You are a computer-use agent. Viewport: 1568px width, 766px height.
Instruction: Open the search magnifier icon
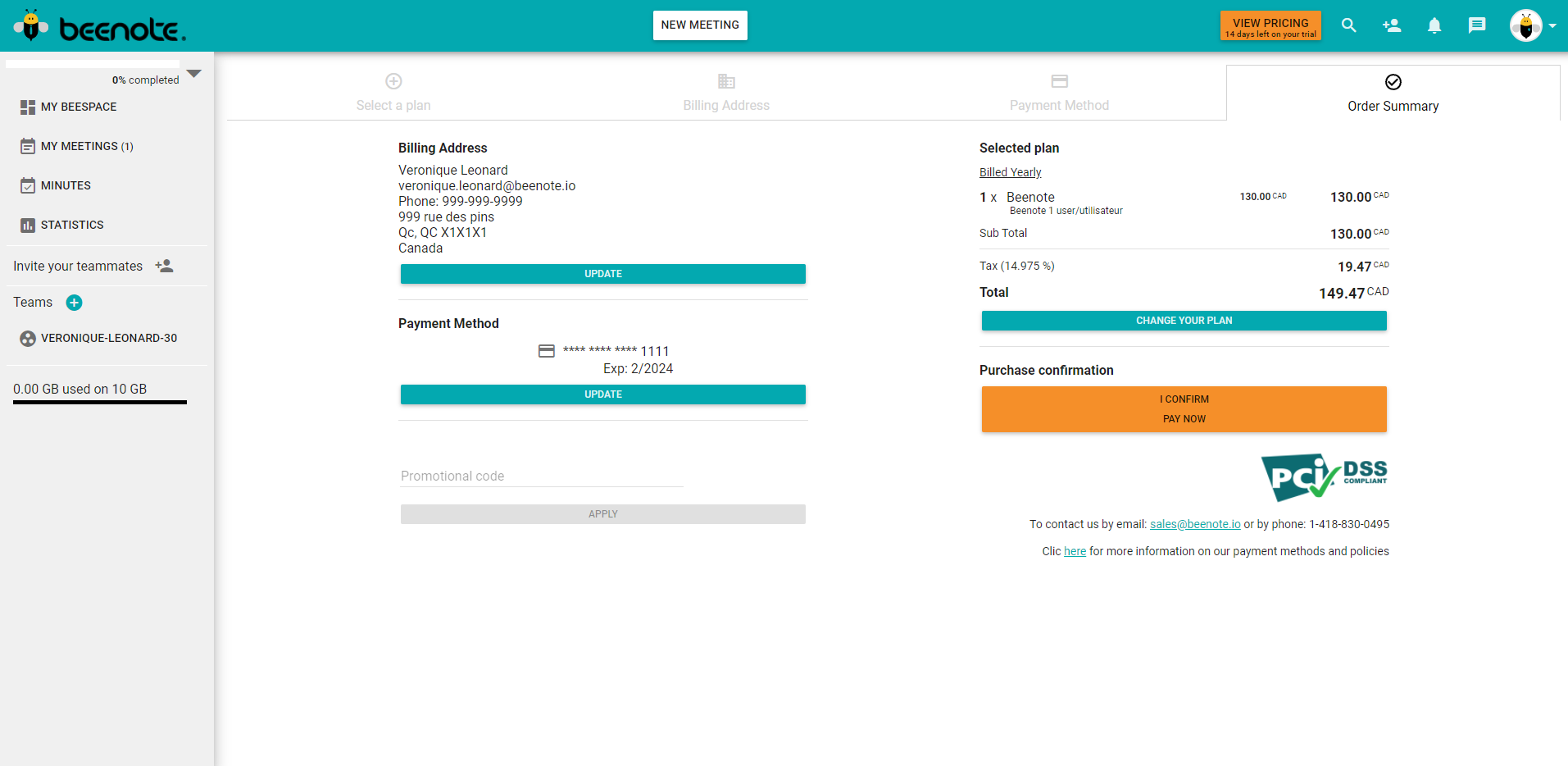click(x=1349, y=25)
